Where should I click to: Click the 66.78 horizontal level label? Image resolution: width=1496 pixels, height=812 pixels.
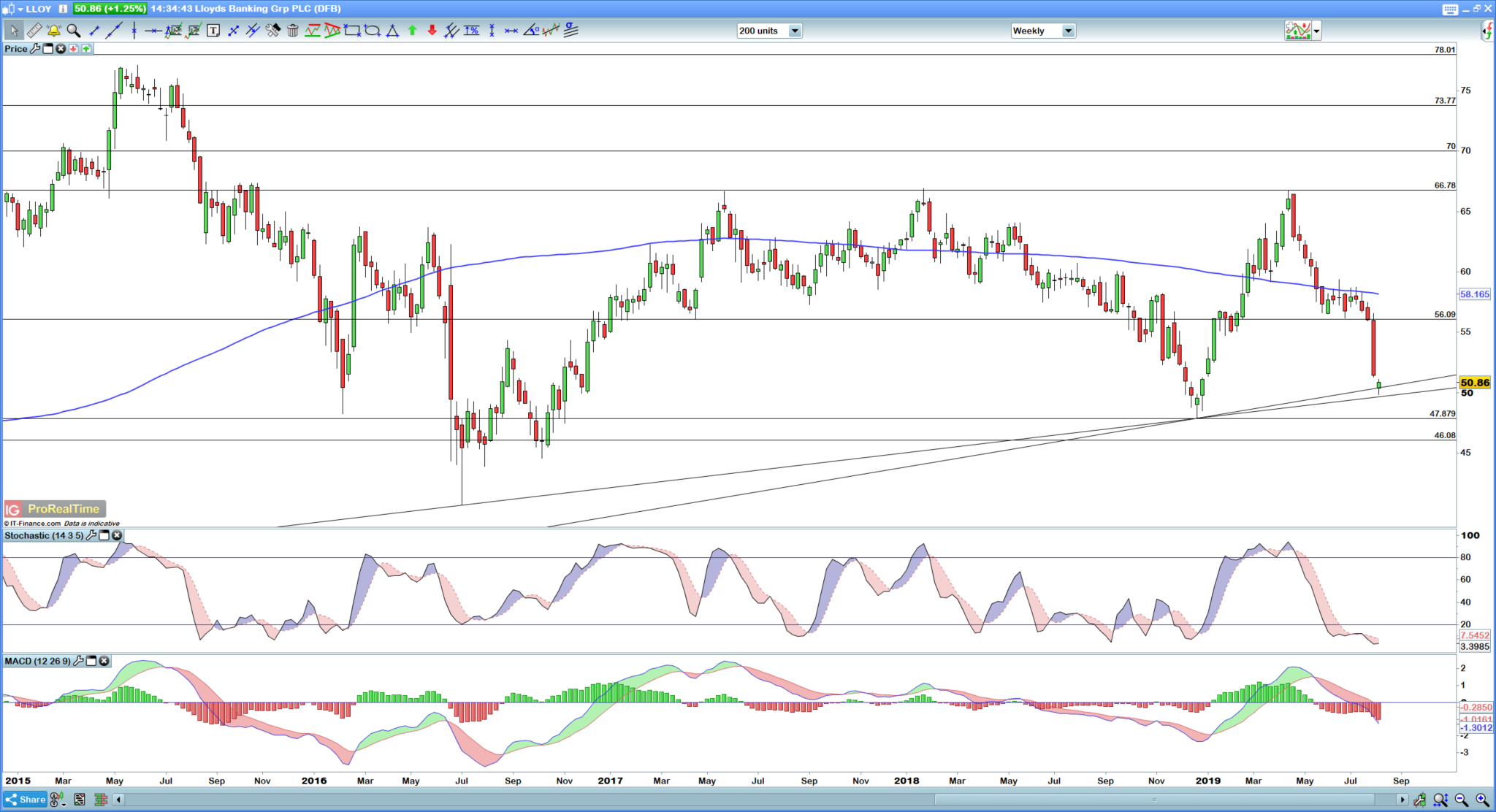(x=1445, y=185)
